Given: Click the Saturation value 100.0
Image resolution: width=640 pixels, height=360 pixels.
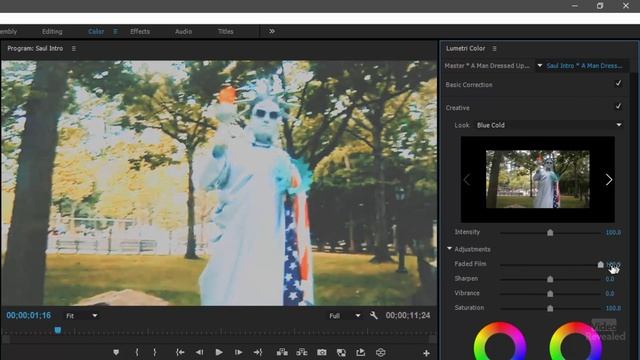Looking at the screenshot, I should point(613,308).
